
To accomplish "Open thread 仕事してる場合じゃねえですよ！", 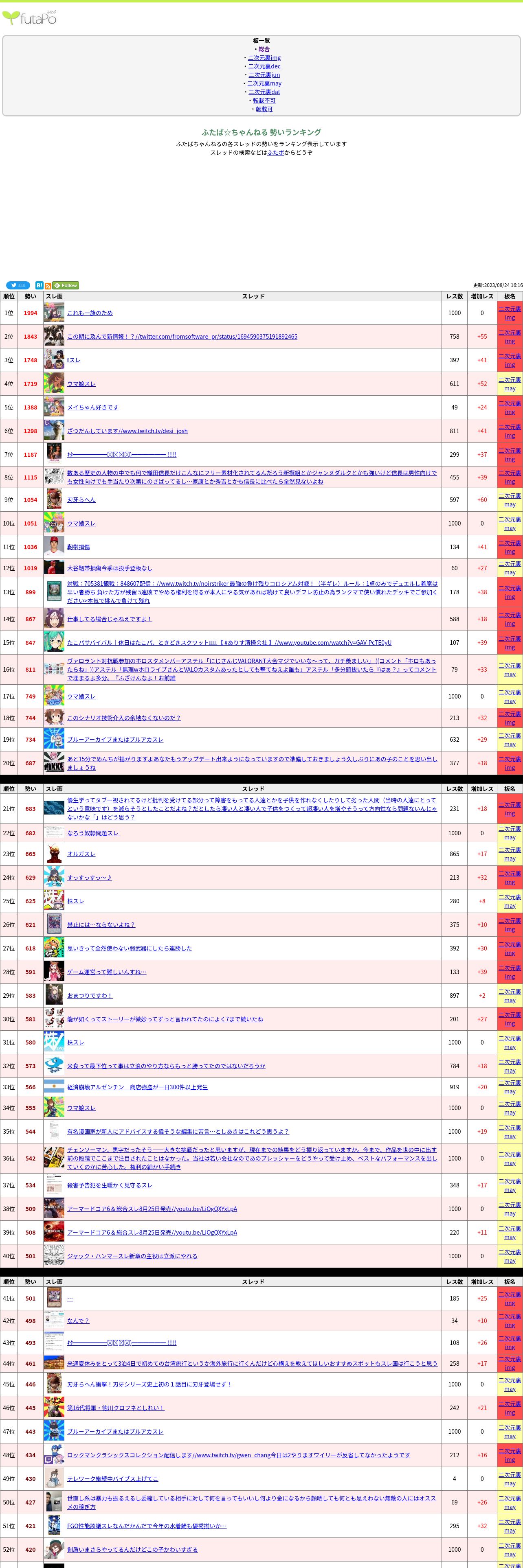I will tap(110, 619).
